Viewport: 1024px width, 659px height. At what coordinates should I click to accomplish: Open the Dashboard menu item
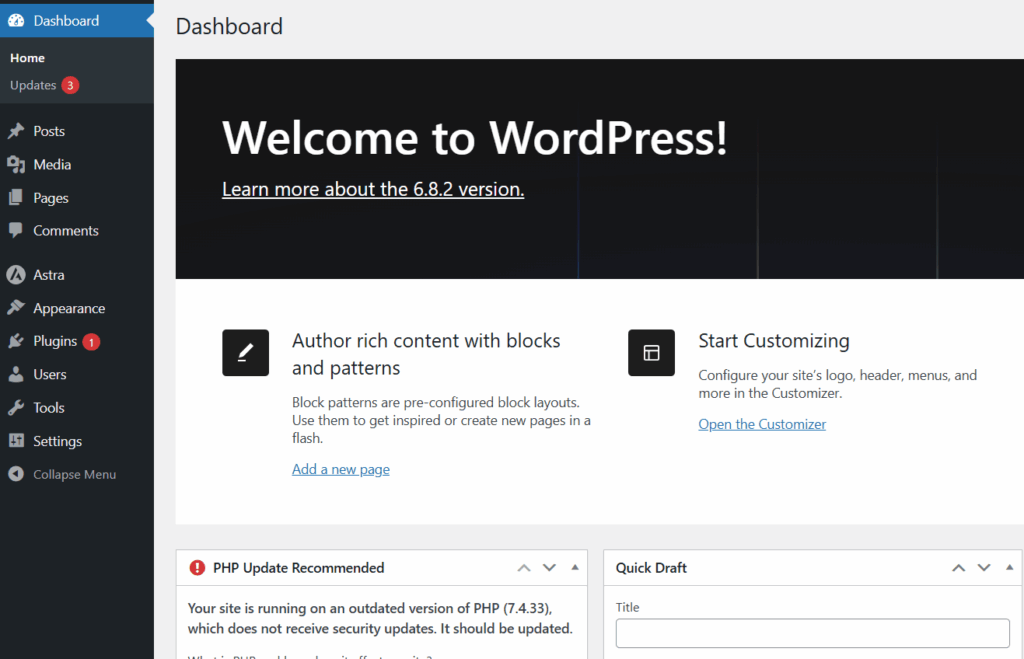click(77, 20)
